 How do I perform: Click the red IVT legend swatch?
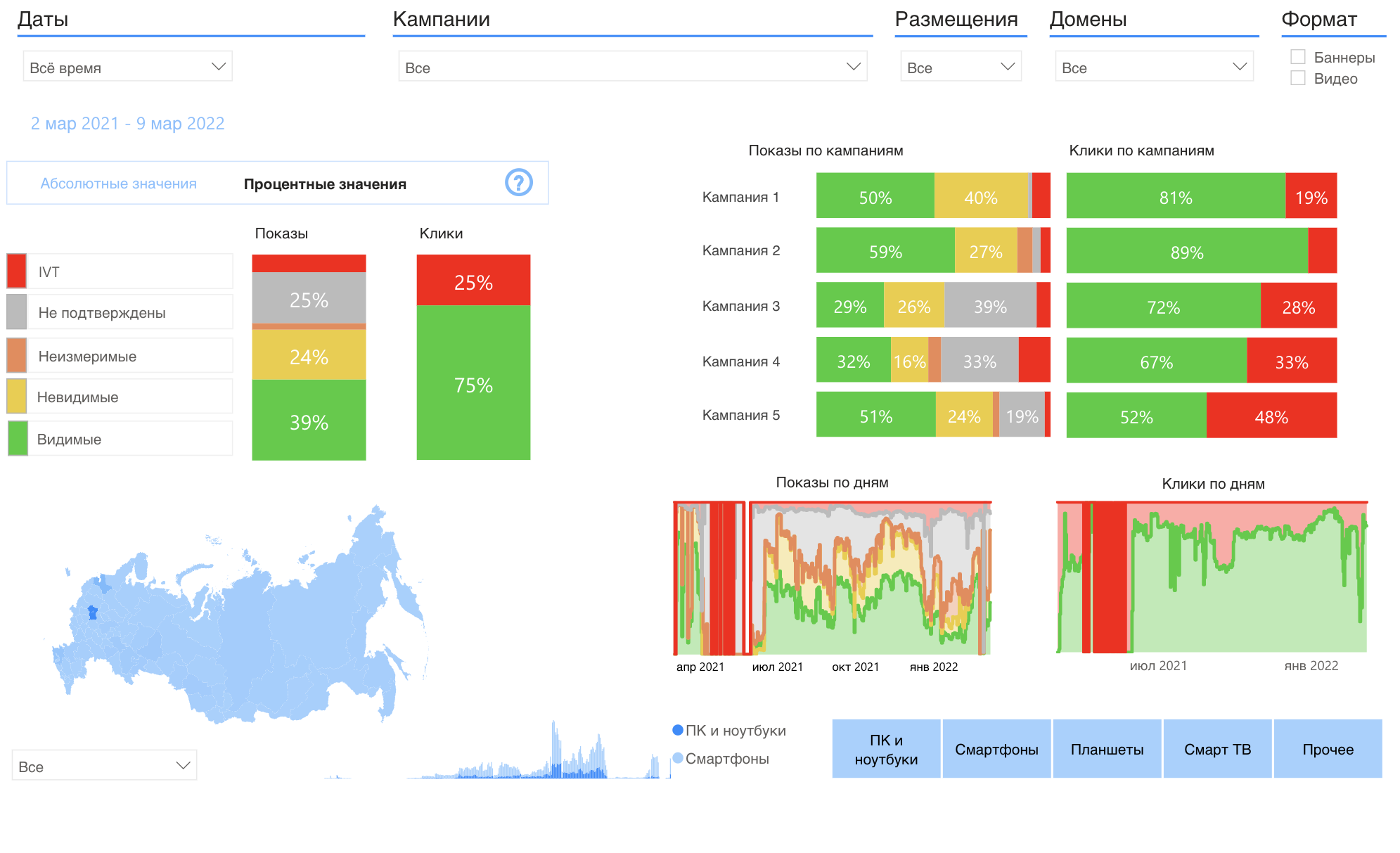[x=16, y=271]
